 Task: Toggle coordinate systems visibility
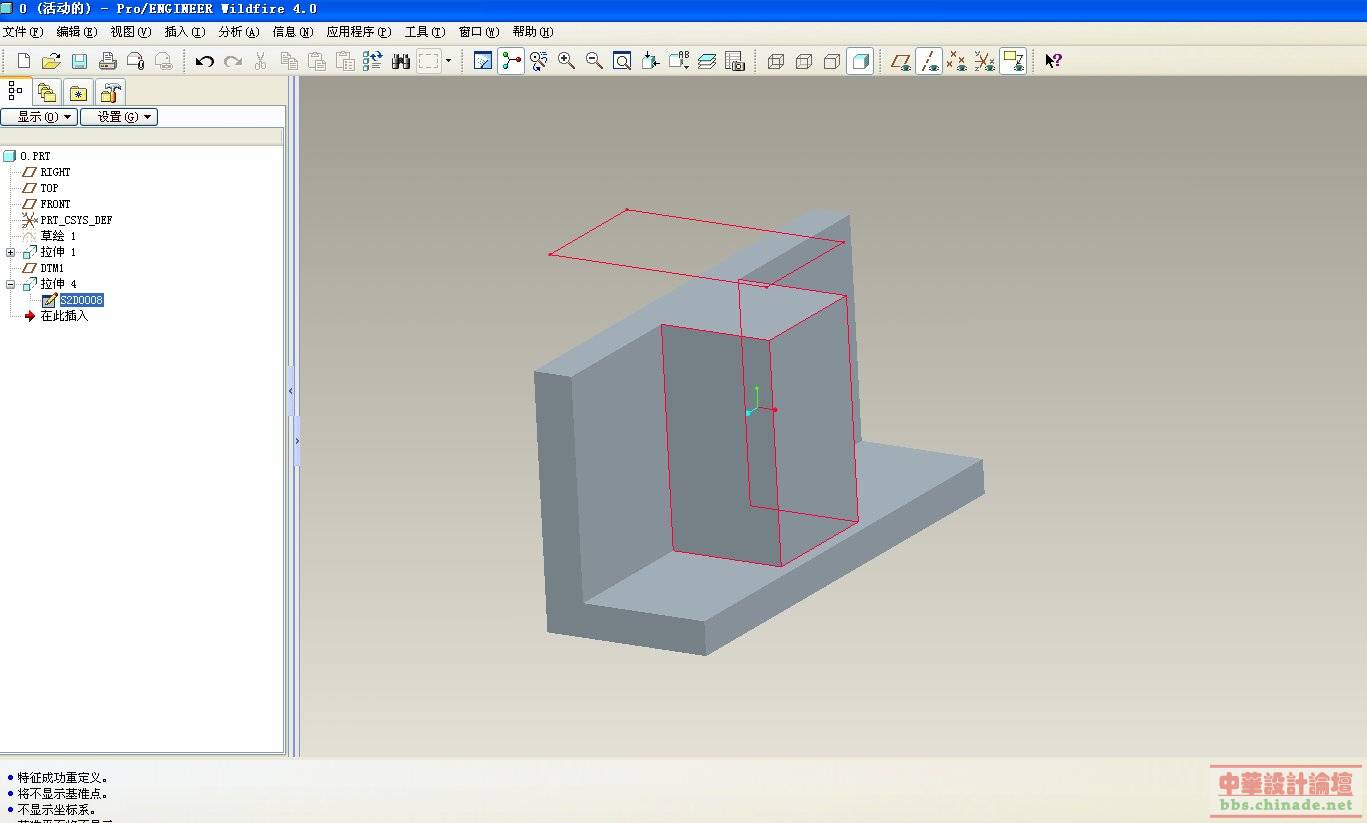pos(985,61)
